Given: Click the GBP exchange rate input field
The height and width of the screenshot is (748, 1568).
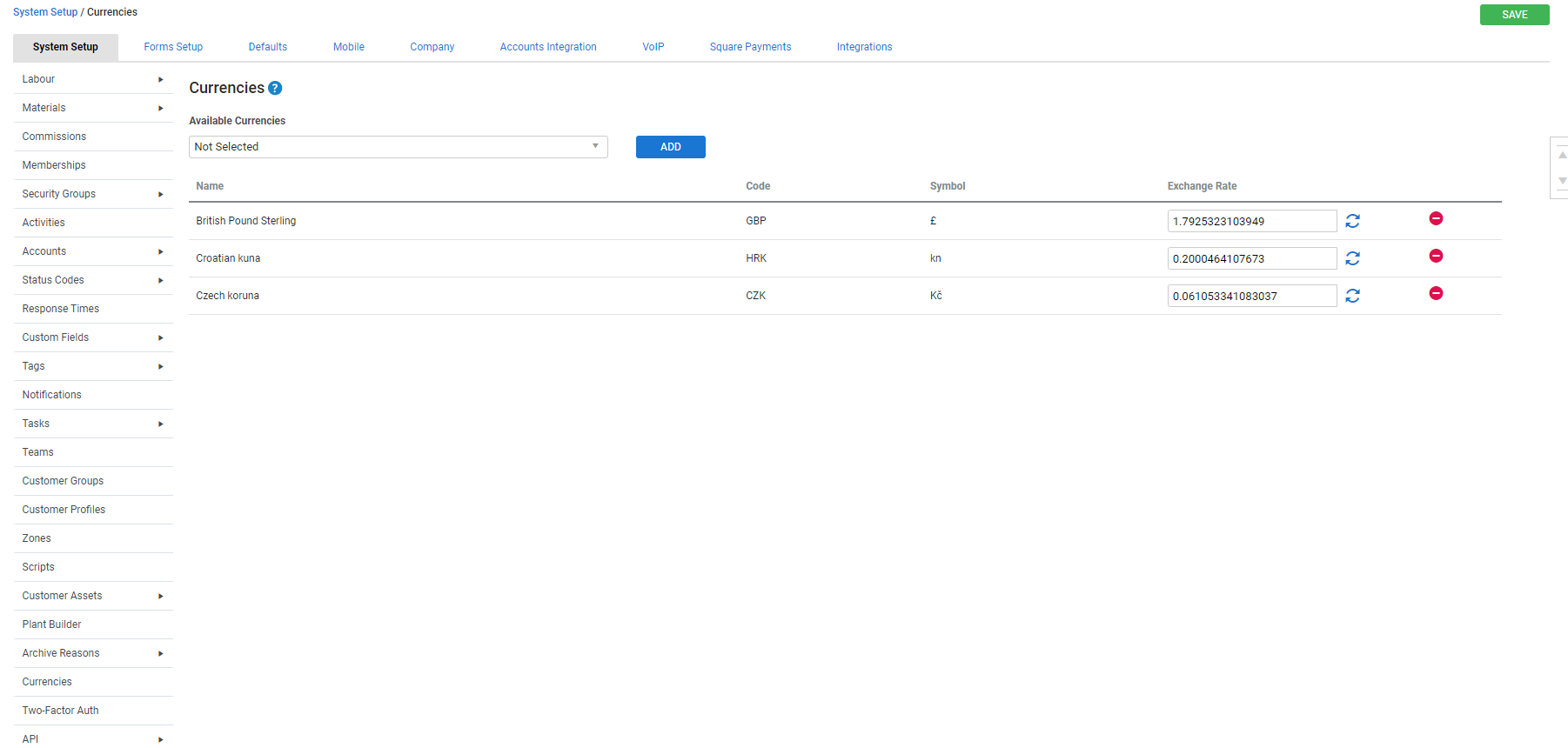Looking at the screenshot, I should (1250, 221).
